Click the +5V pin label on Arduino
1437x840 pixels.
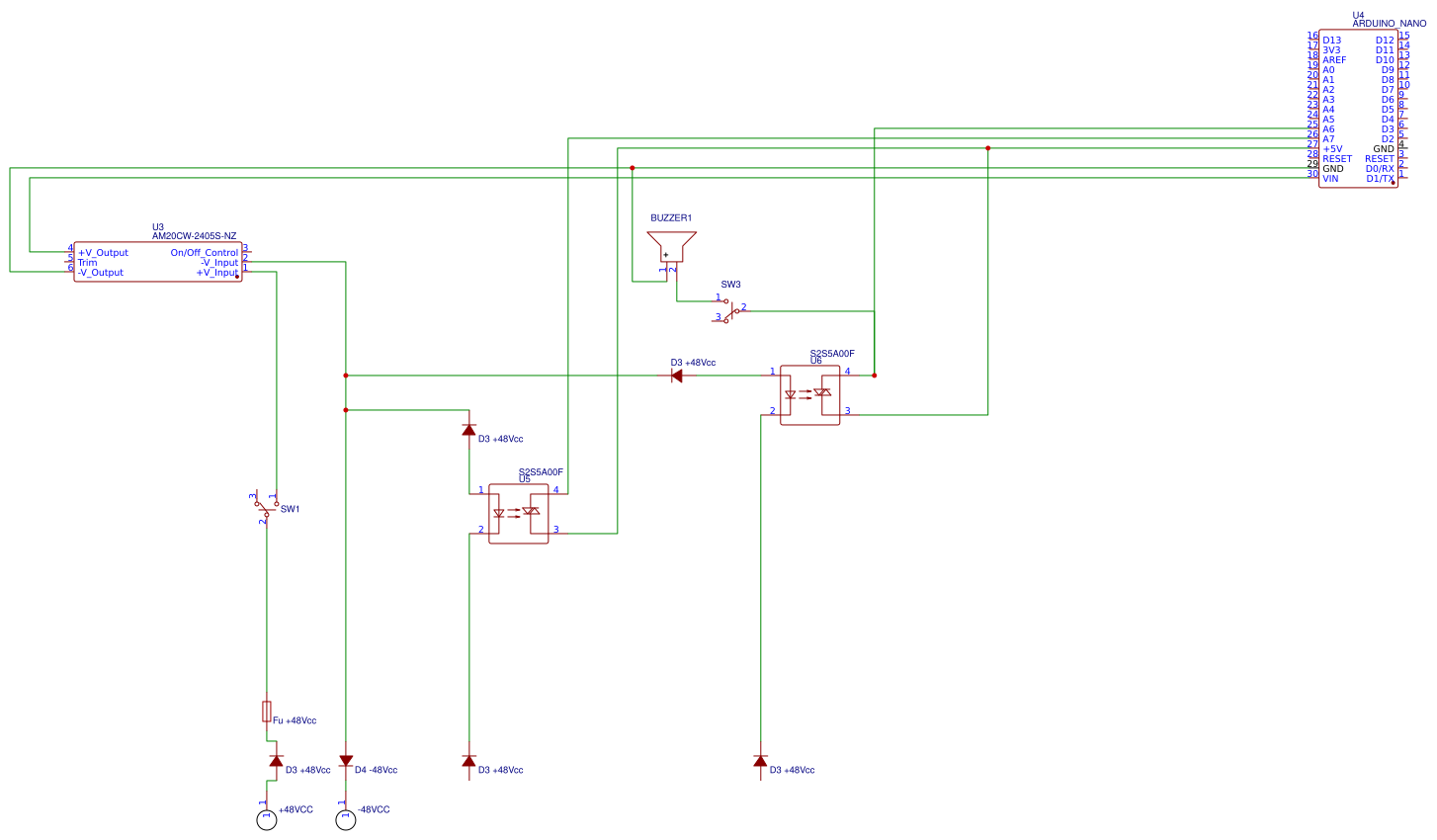[1332, 149]
